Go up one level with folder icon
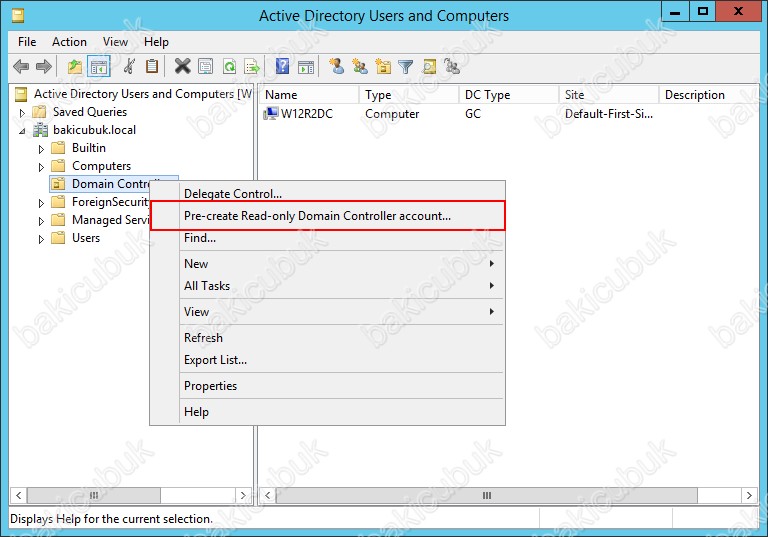Screen dimensions: 768x537 [74, 66]
